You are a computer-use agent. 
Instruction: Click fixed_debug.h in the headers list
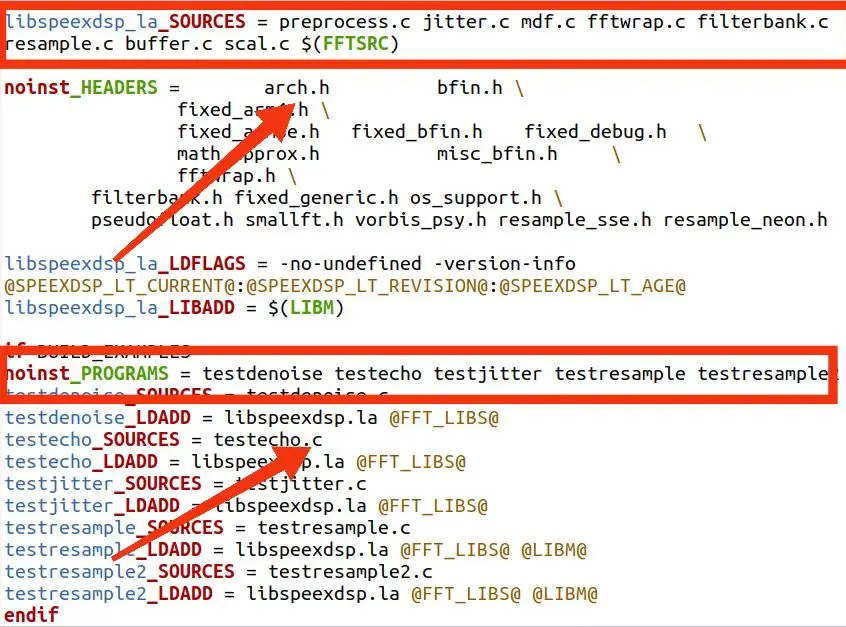click(x=595, y=132)
